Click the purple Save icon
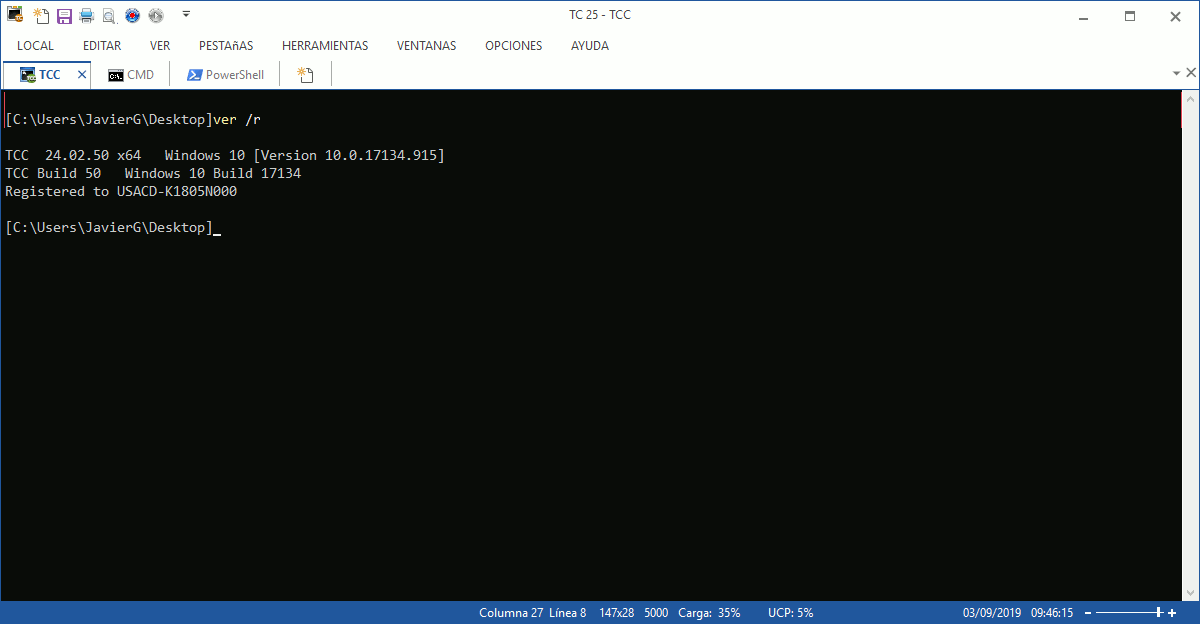1200x624 pixels. click(x=64, y=16)
